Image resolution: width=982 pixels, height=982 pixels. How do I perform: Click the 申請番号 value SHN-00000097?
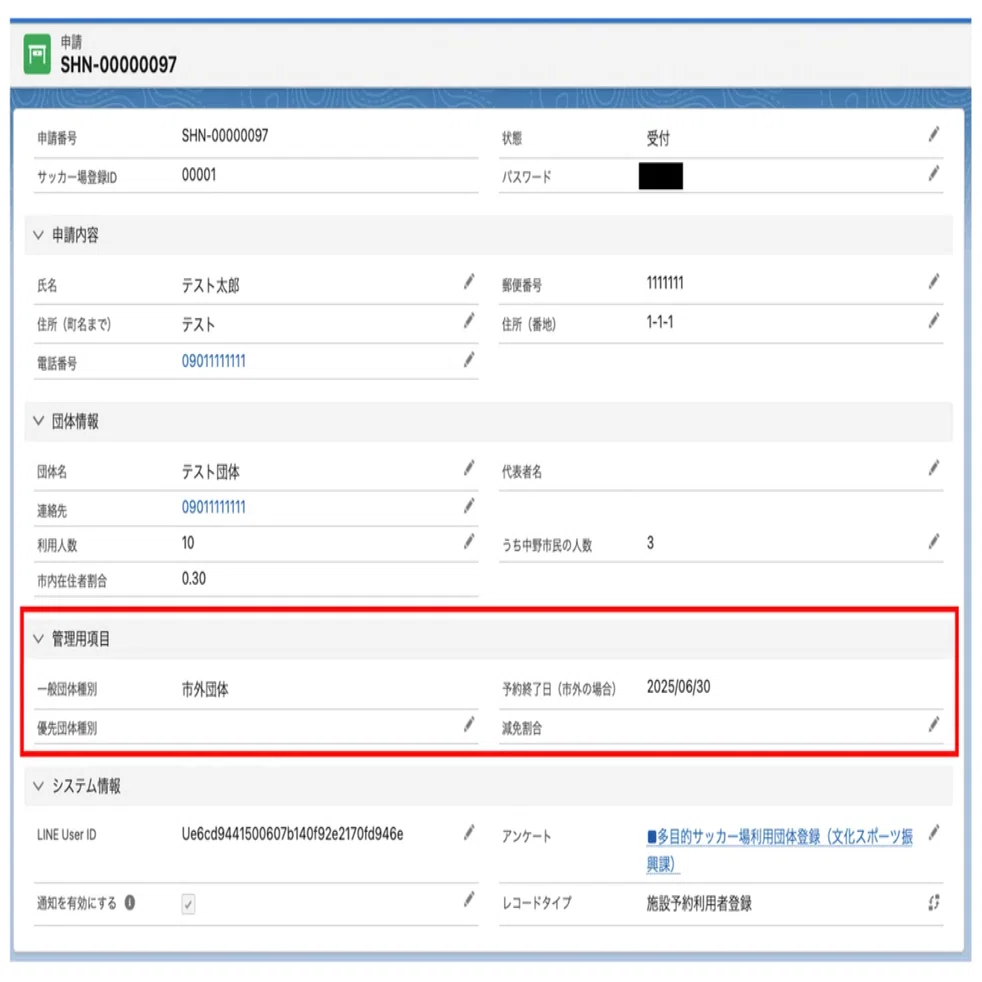coord(225,135)
